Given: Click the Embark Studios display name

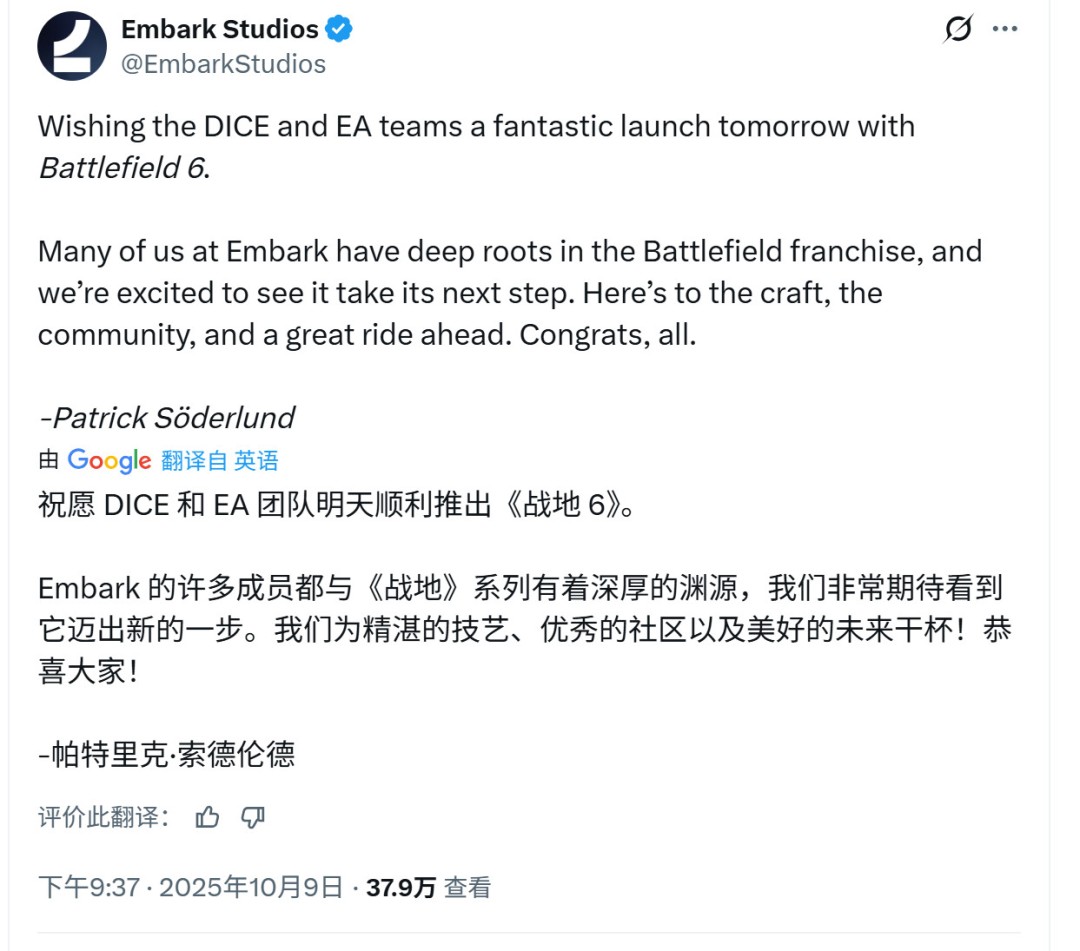Looking at the screenshot, I should pos(222,29).
